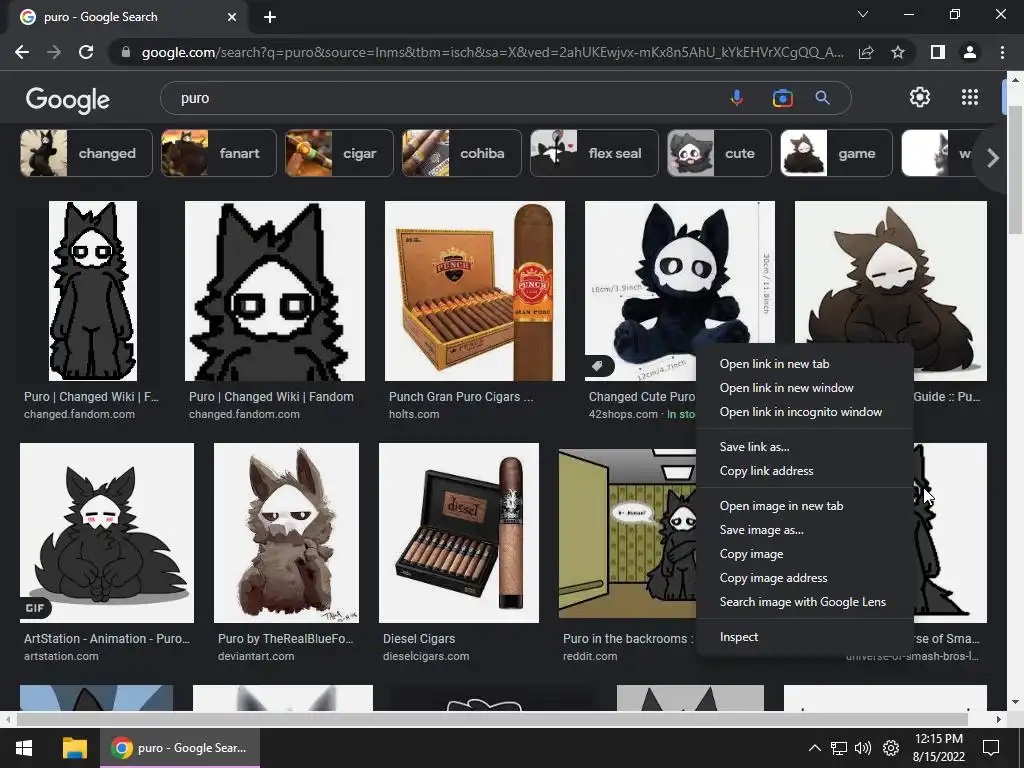
Task: Click the product tag badge on plush image
Action: click(598, 366)
